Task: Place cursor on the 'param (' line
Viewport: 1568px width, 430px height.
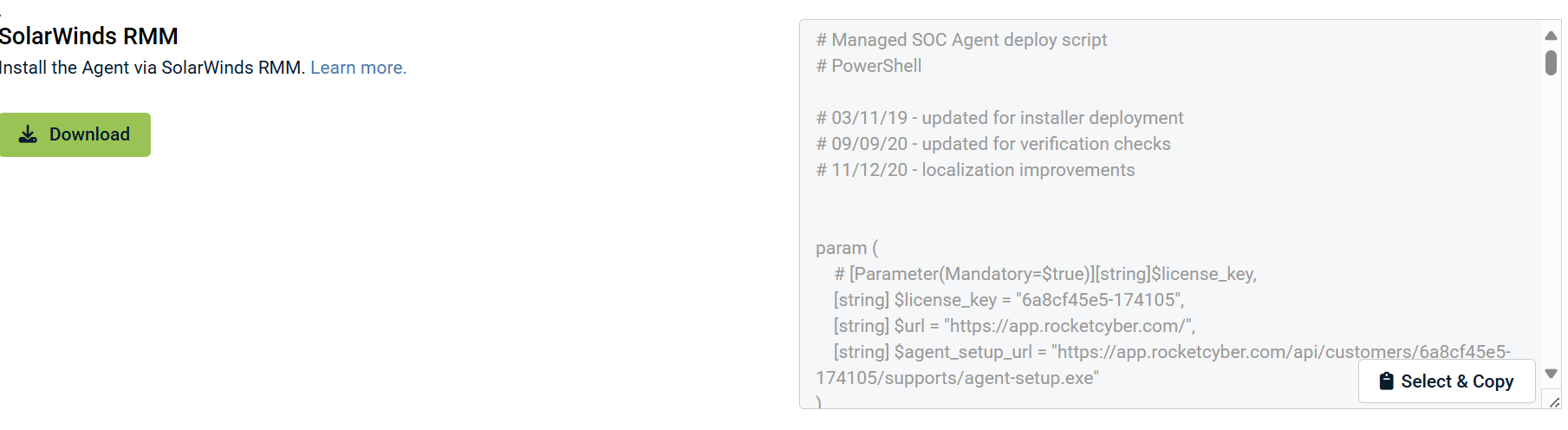Action: point(847,248)
